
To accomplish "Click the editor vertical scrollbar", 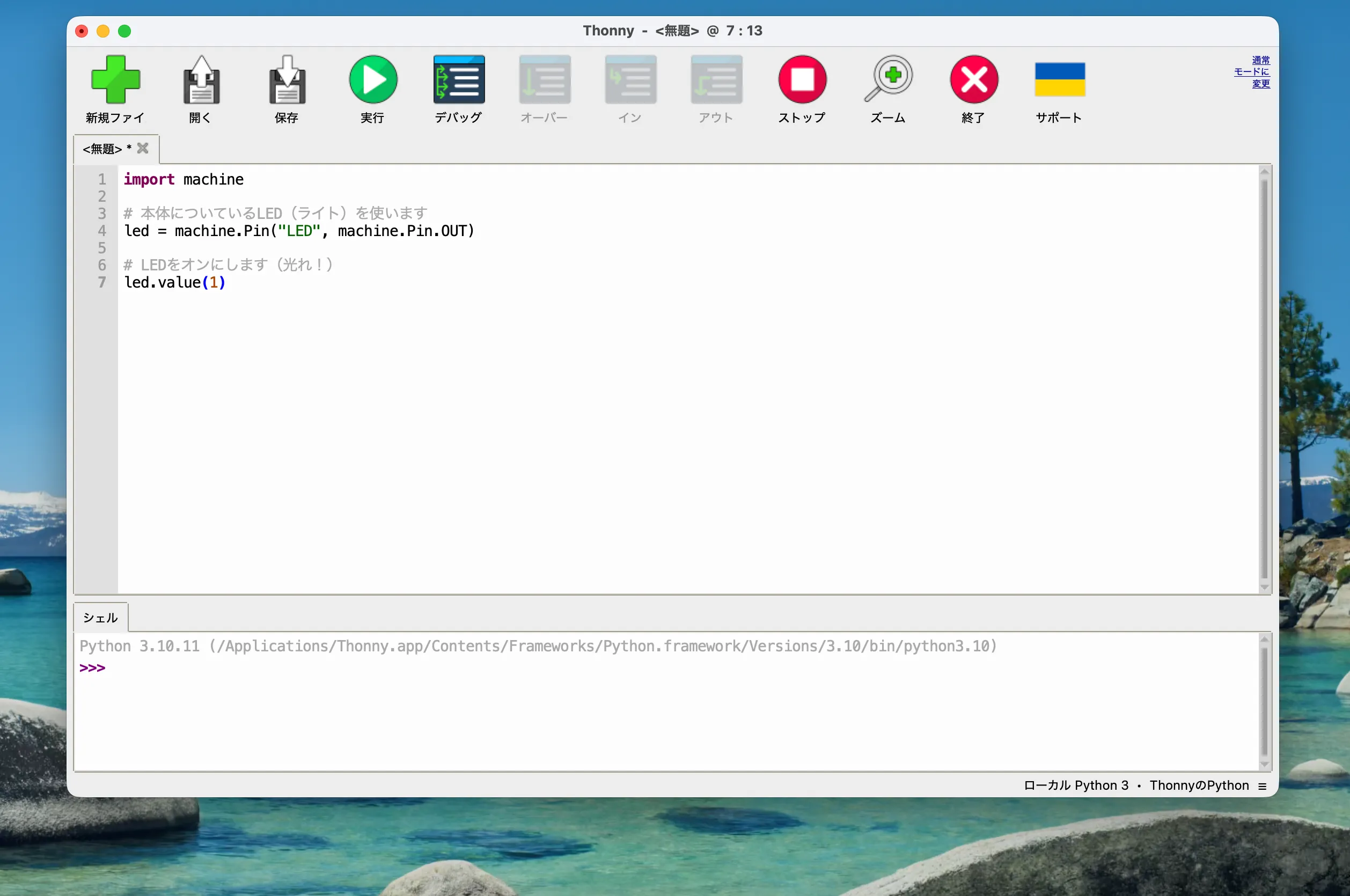I will (1264, 377).
